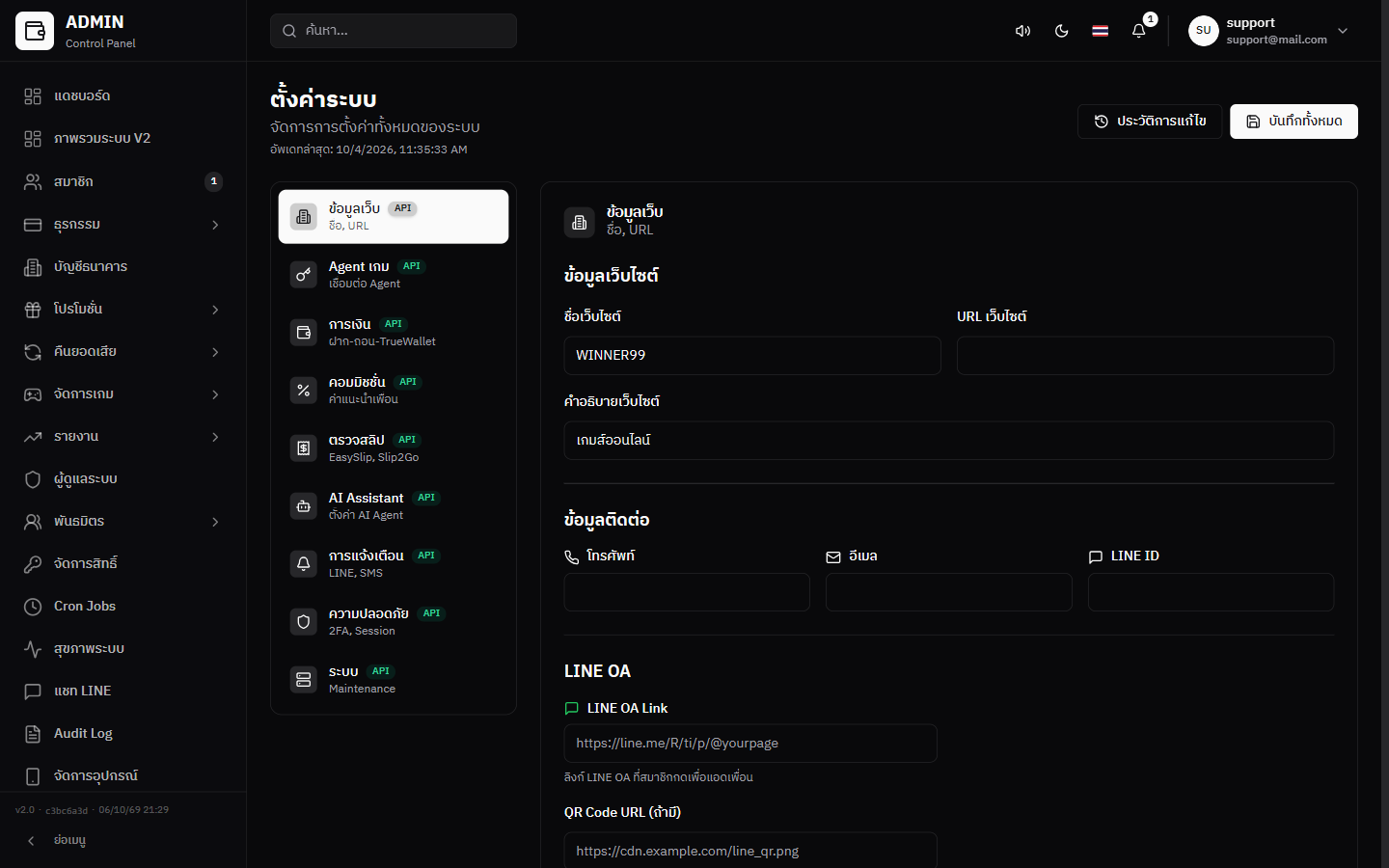The image size is (1389, 868).
Task: Click the ADMIN wallet logo icon
Action: pos(35,31)
